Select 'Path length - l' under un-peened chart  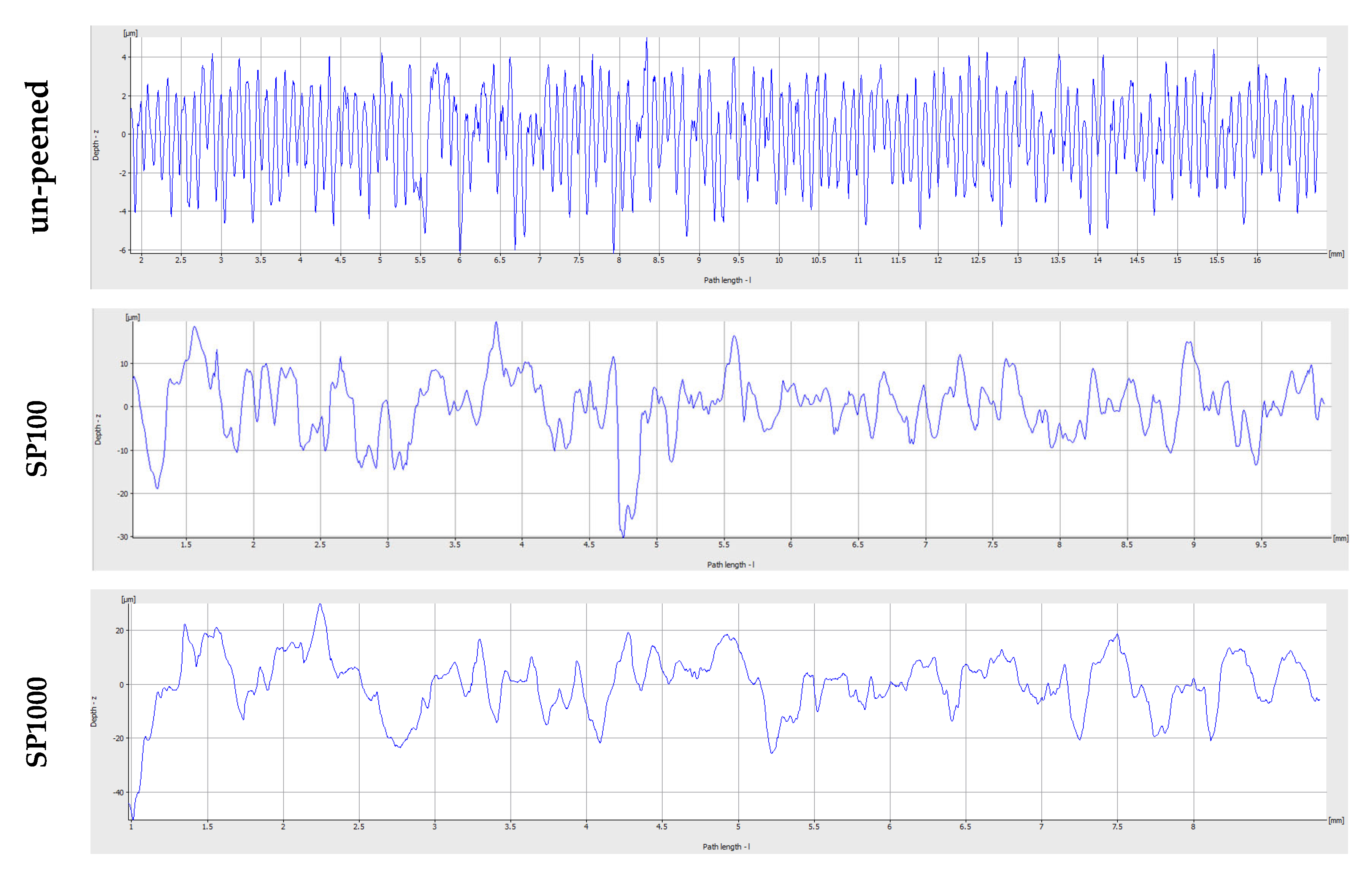727,281
